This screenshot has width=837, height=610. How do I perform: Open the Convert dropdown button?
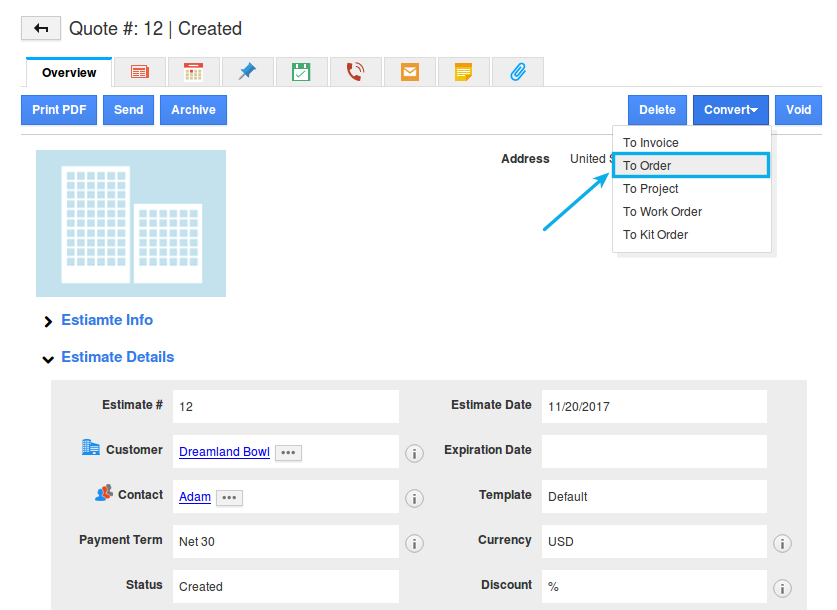[730, 110]
